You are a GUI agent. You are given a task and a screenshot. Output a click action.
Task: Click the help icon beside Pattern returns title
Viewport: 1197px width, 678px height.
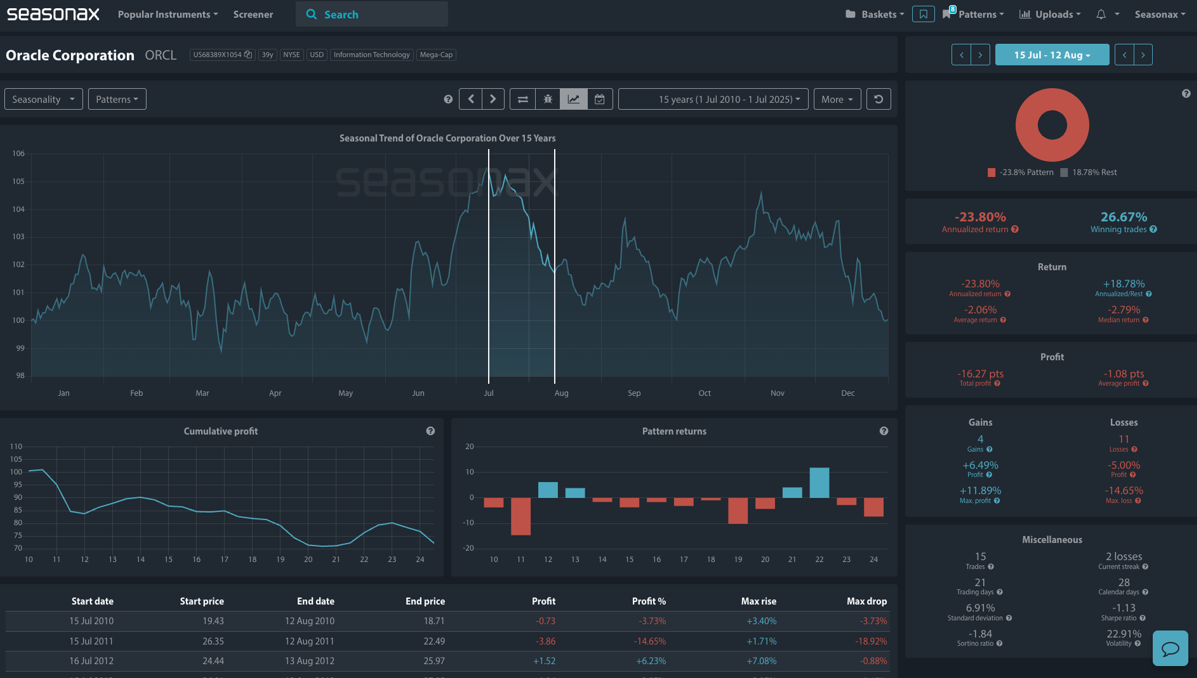point(883,431)
